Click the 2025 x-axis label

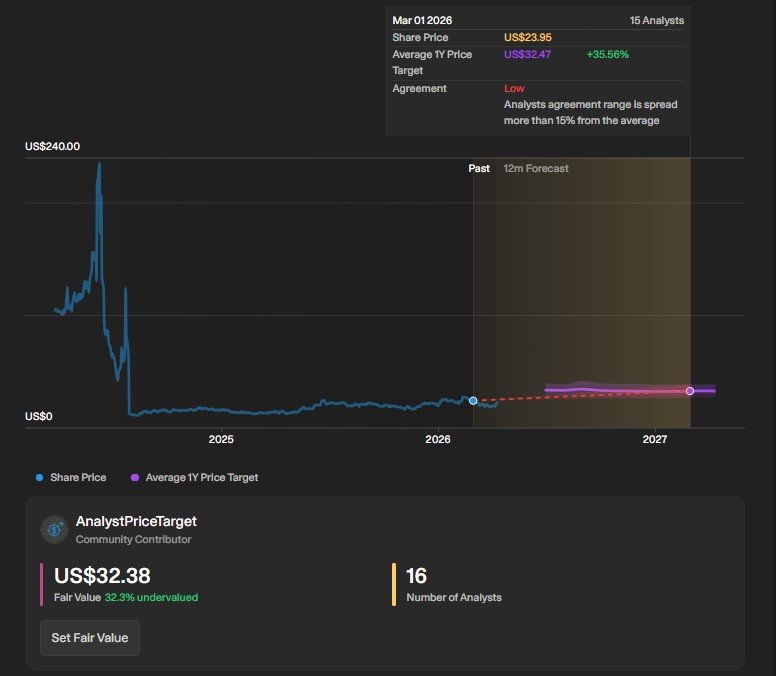[x=221, y=440]
